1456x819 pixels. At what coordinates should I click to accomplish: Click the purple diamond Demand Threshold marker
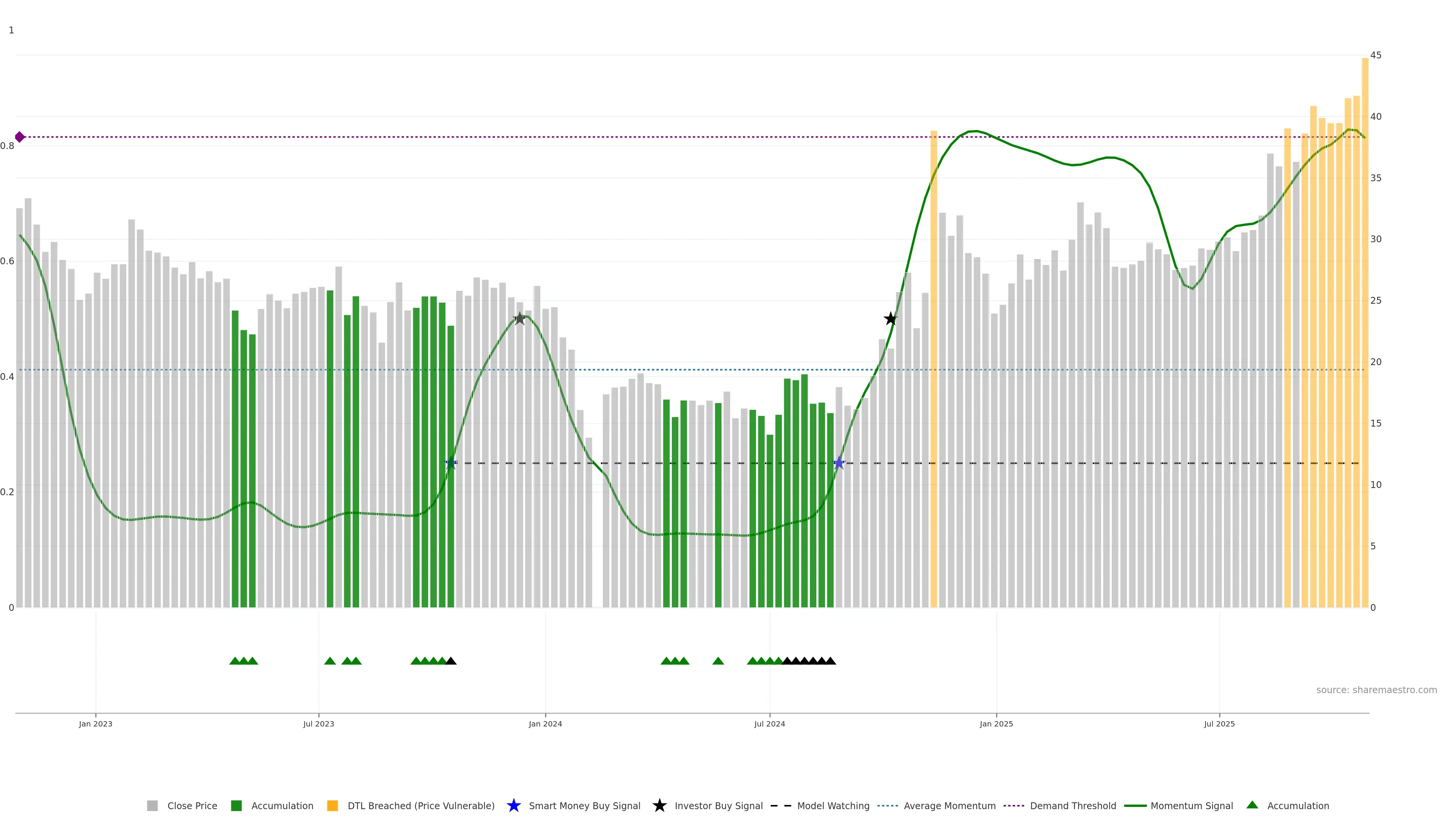tap(20, 137)
